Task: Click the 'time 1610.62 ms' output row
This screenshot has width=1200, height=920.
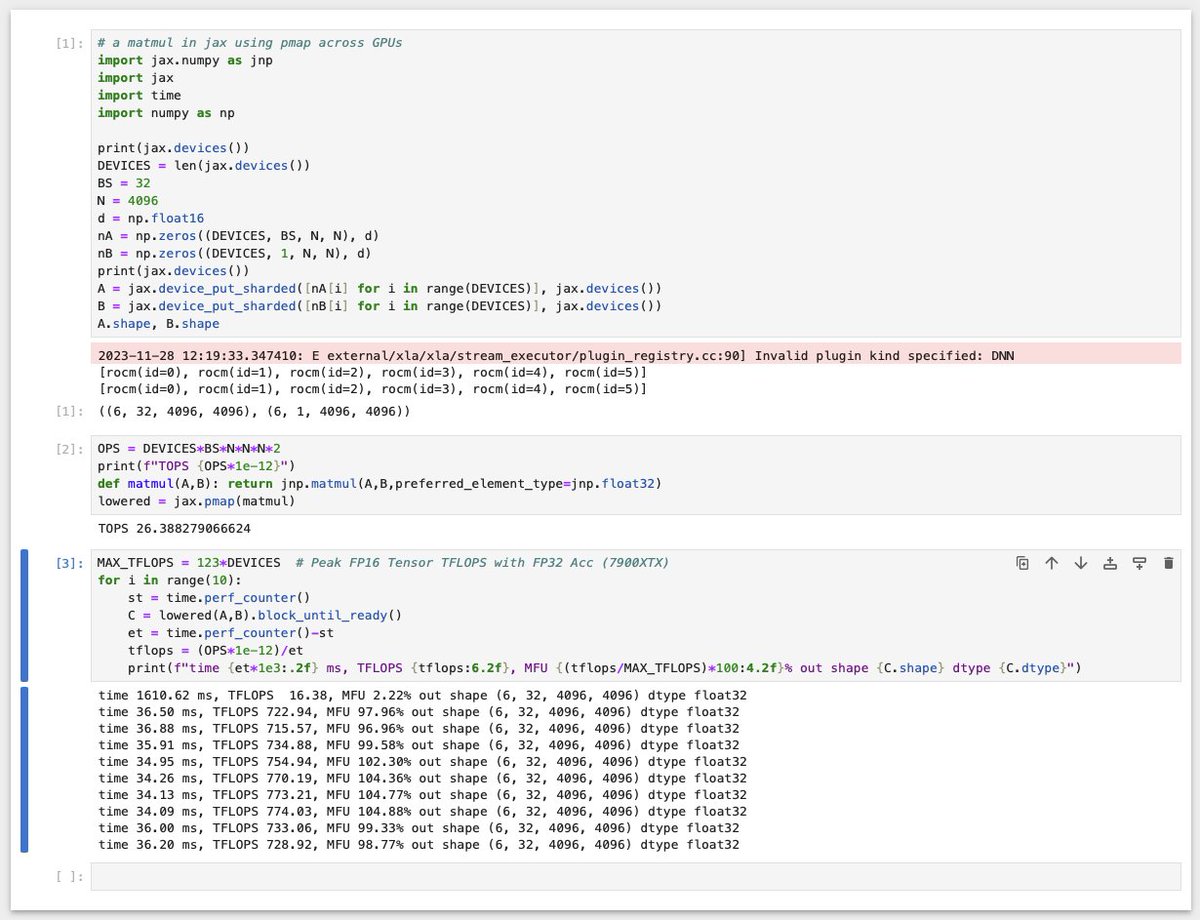Action: 422,695
